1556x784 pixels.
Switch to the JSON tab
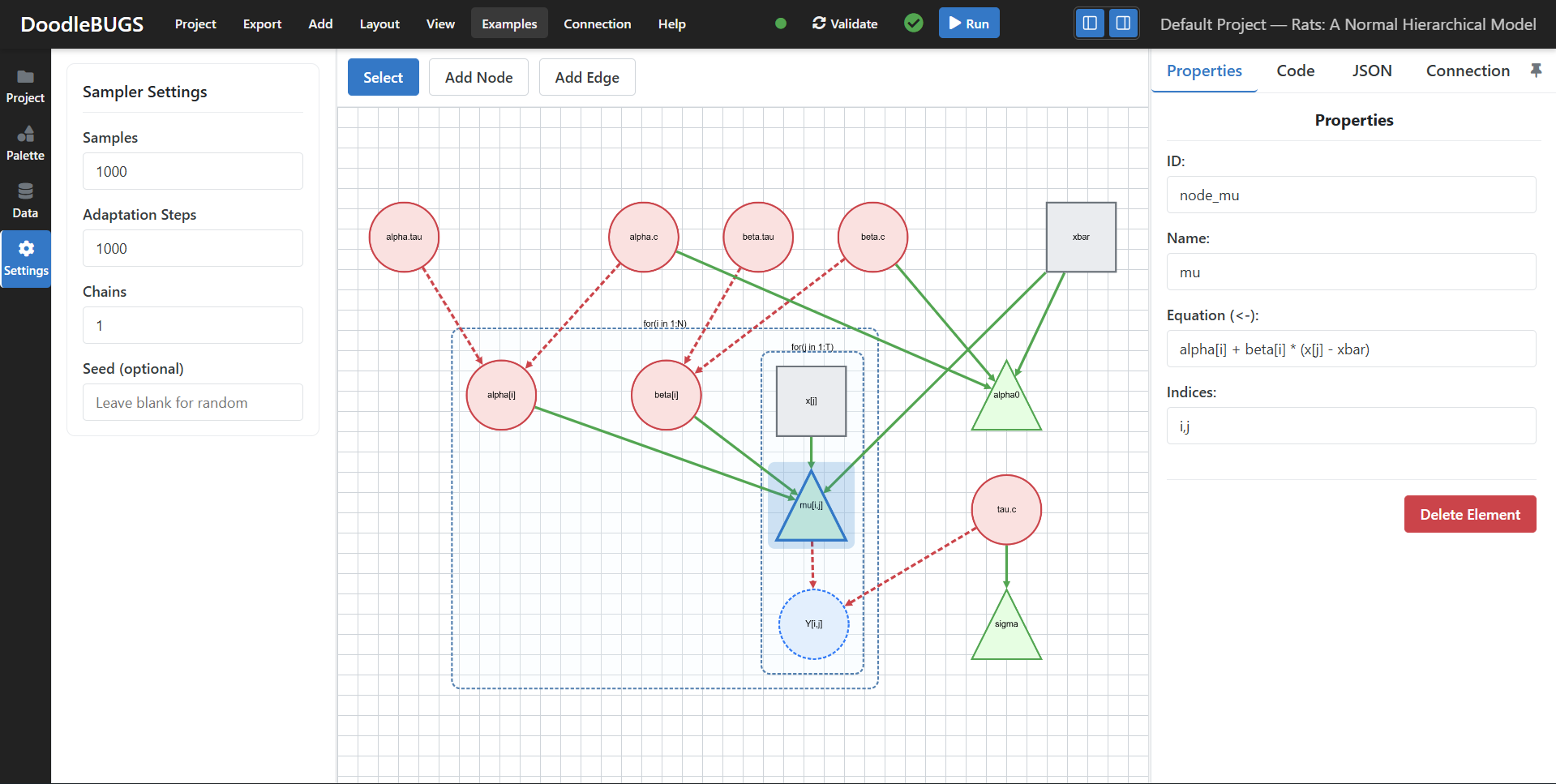[1371, 71]
